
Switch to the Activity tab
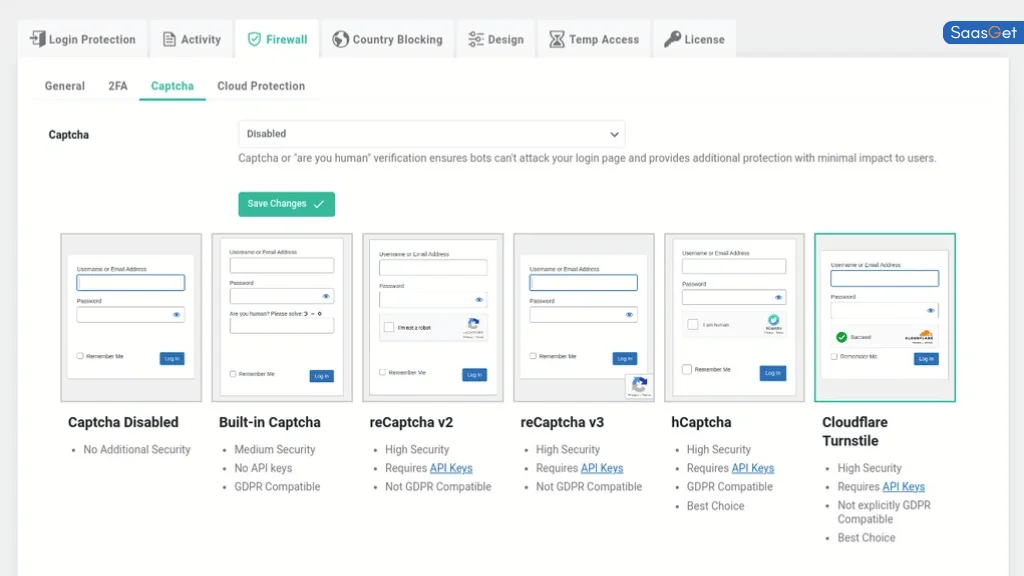tap(192, 39)
